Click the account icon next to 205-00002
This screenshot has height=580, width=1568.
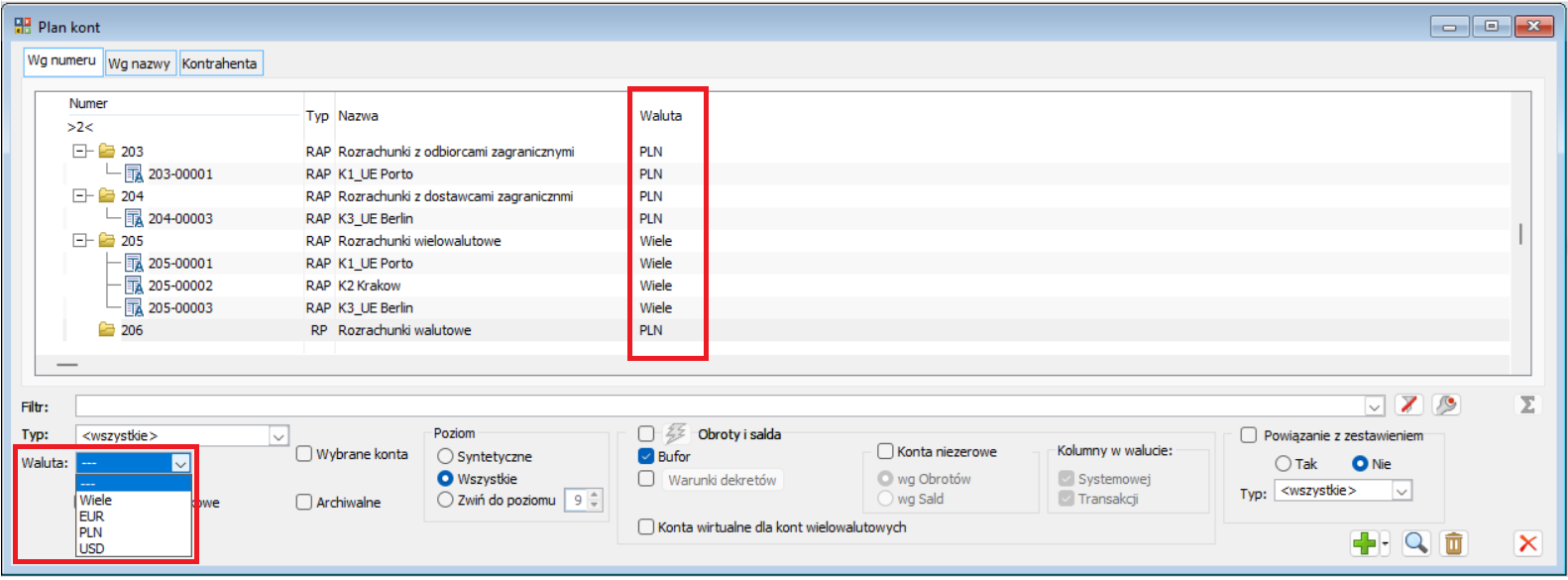pos(134,286)
